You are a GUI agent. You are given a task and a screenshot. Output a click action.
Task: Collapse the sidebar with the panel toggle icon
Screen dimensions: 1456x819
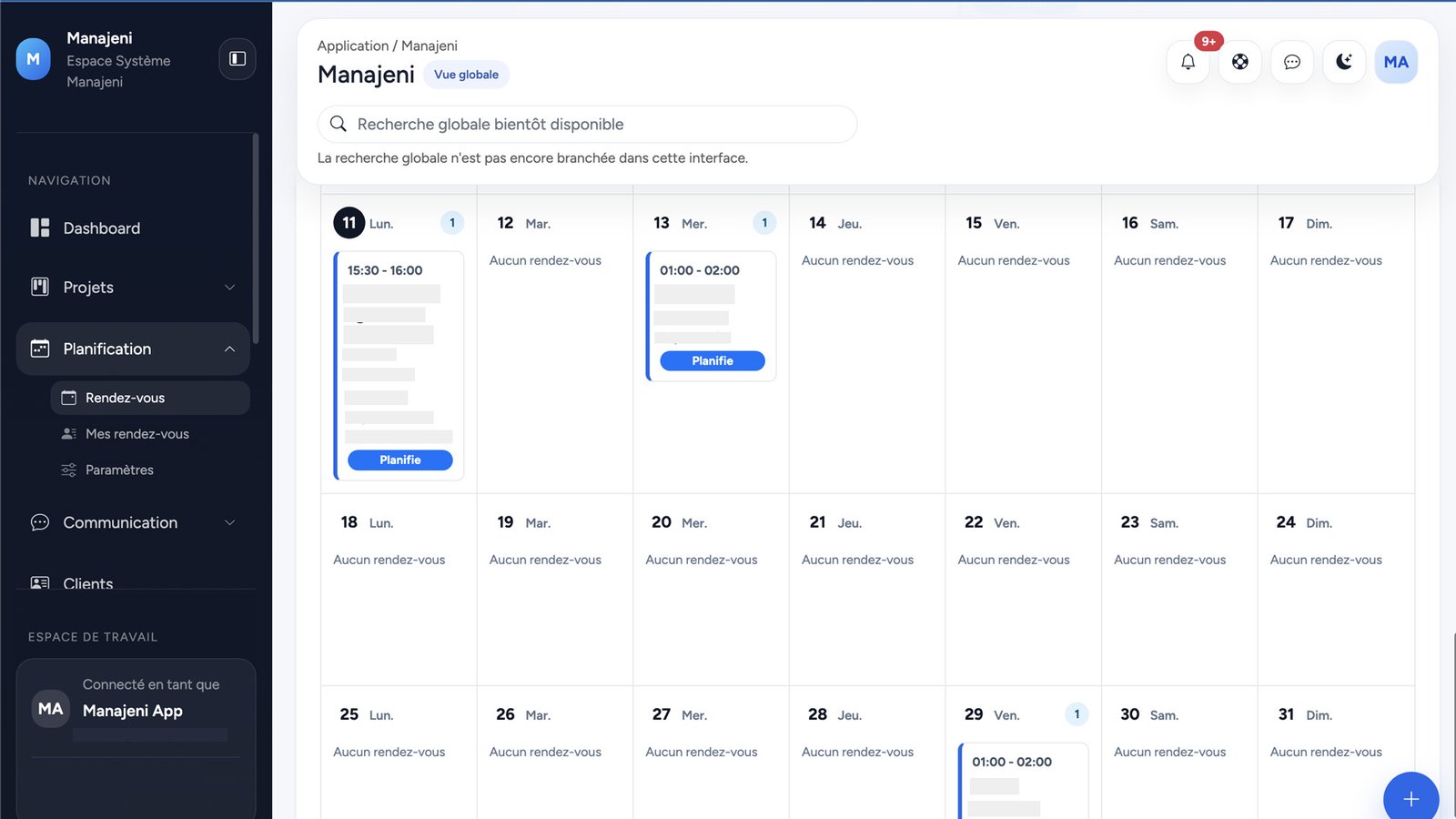[x=238, y=59]
